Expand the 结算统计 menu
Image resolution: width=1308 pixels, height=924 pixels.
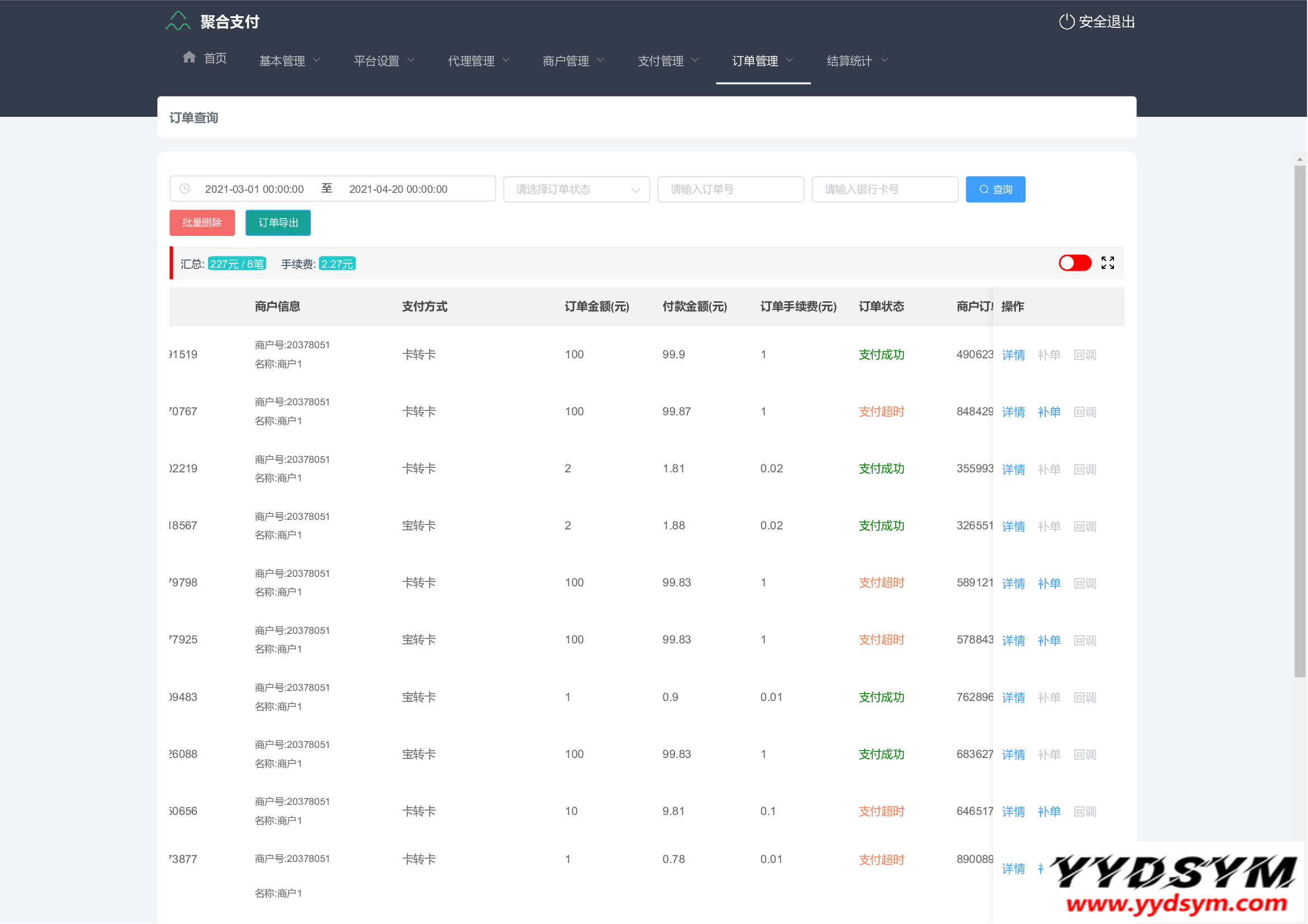pyautogui.click(x=857, y=61)
